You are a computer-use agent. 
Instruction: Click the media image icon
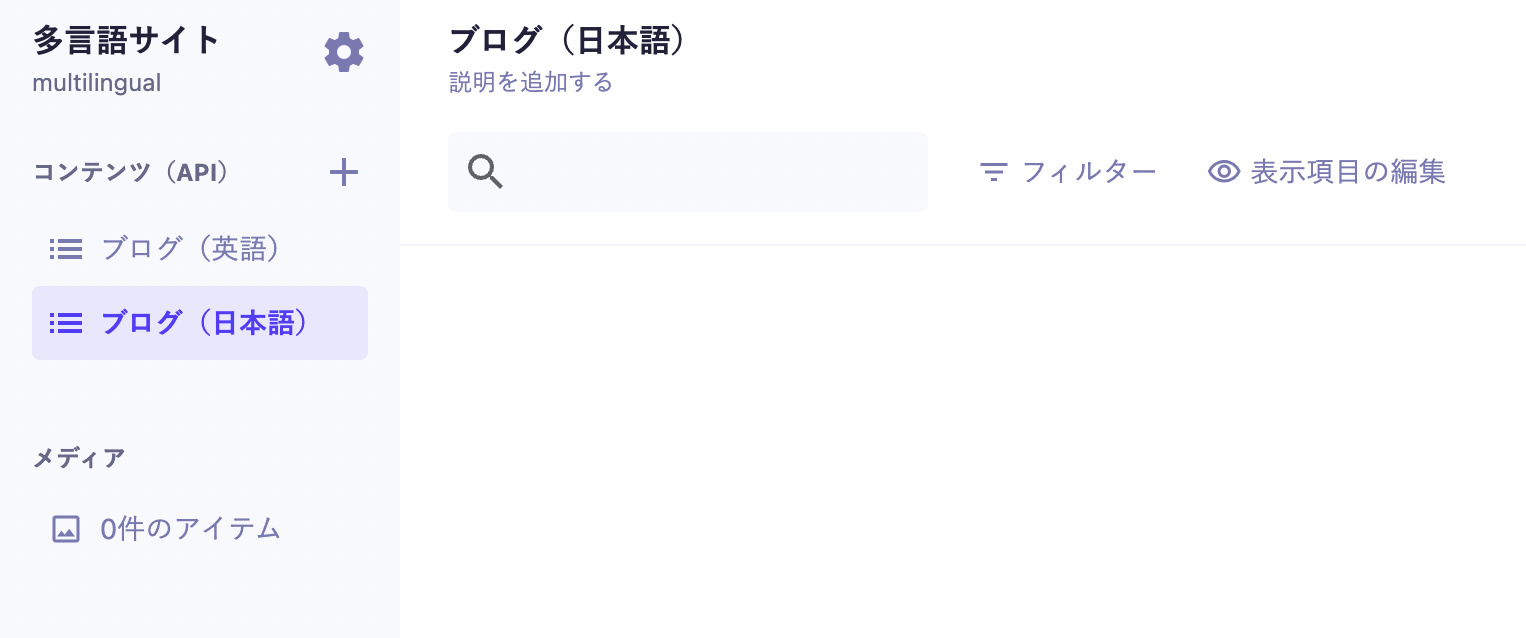coord(66,529)
